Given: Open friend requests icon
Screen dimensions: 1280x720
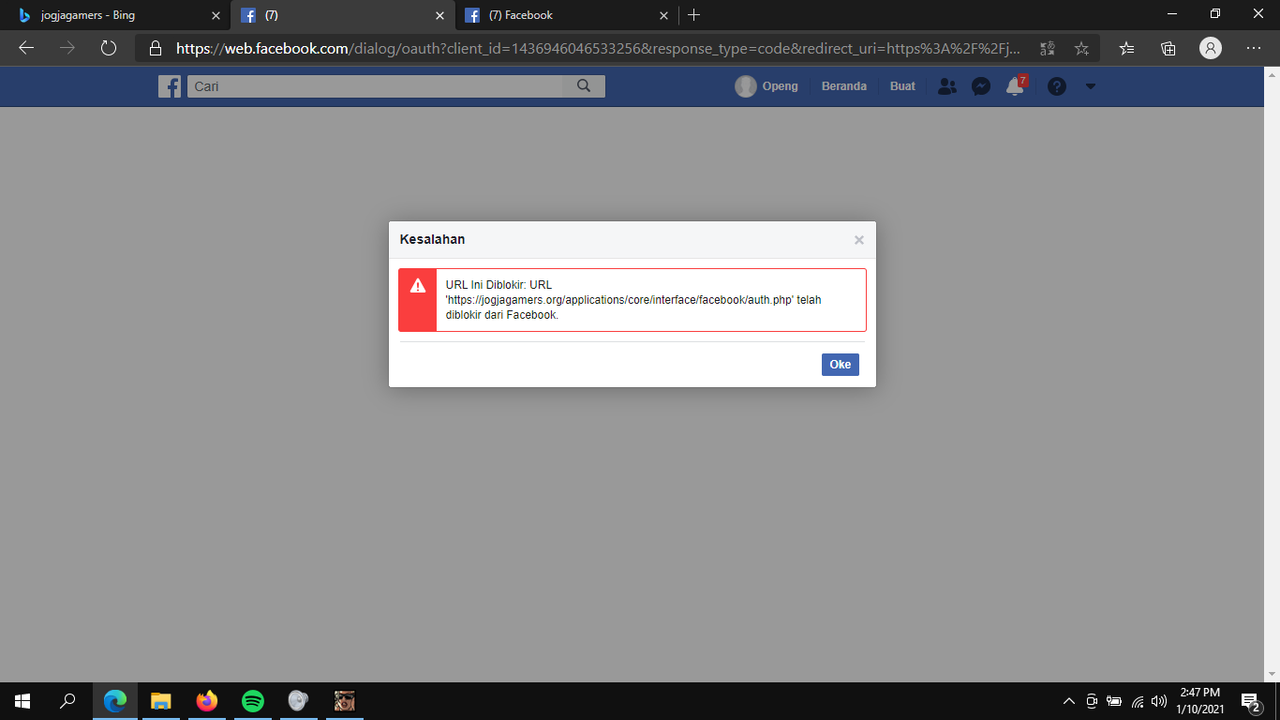Looking at the screenshot, I should [x=947, y=87].
